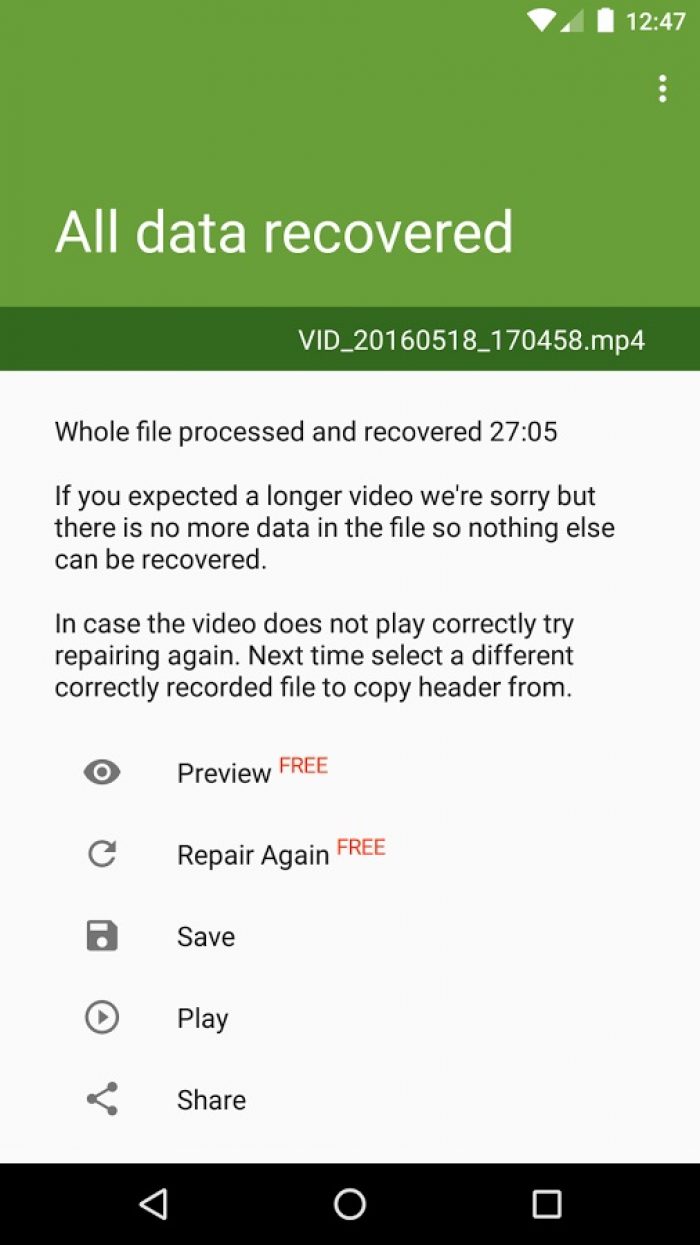The image size is (700, 1245).
Task: Click the circular arrow Repair Again icon
Action: pos(102,854)
